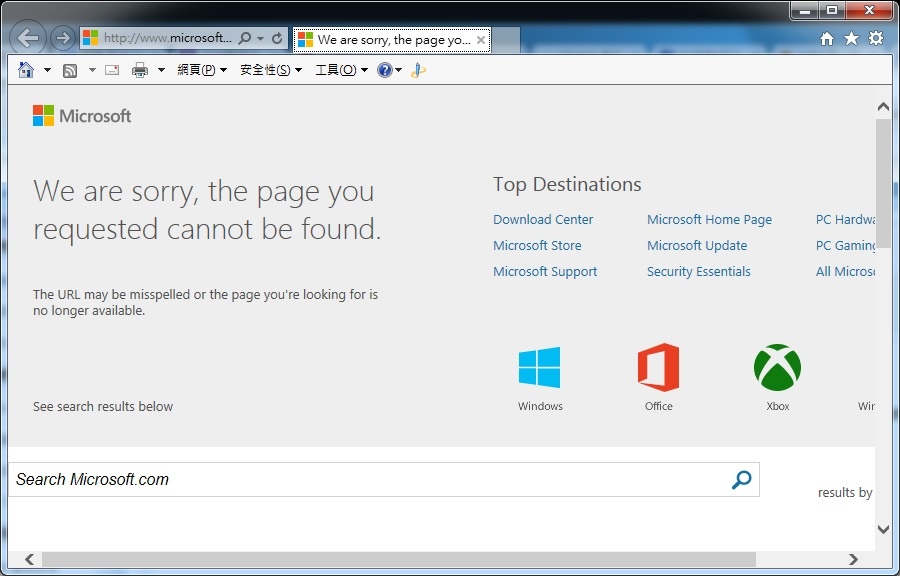This screenshot has width=900, height=576.
Task: Select the 'We are sorry, the page yo...' tab
Action: tap(392, 40)
